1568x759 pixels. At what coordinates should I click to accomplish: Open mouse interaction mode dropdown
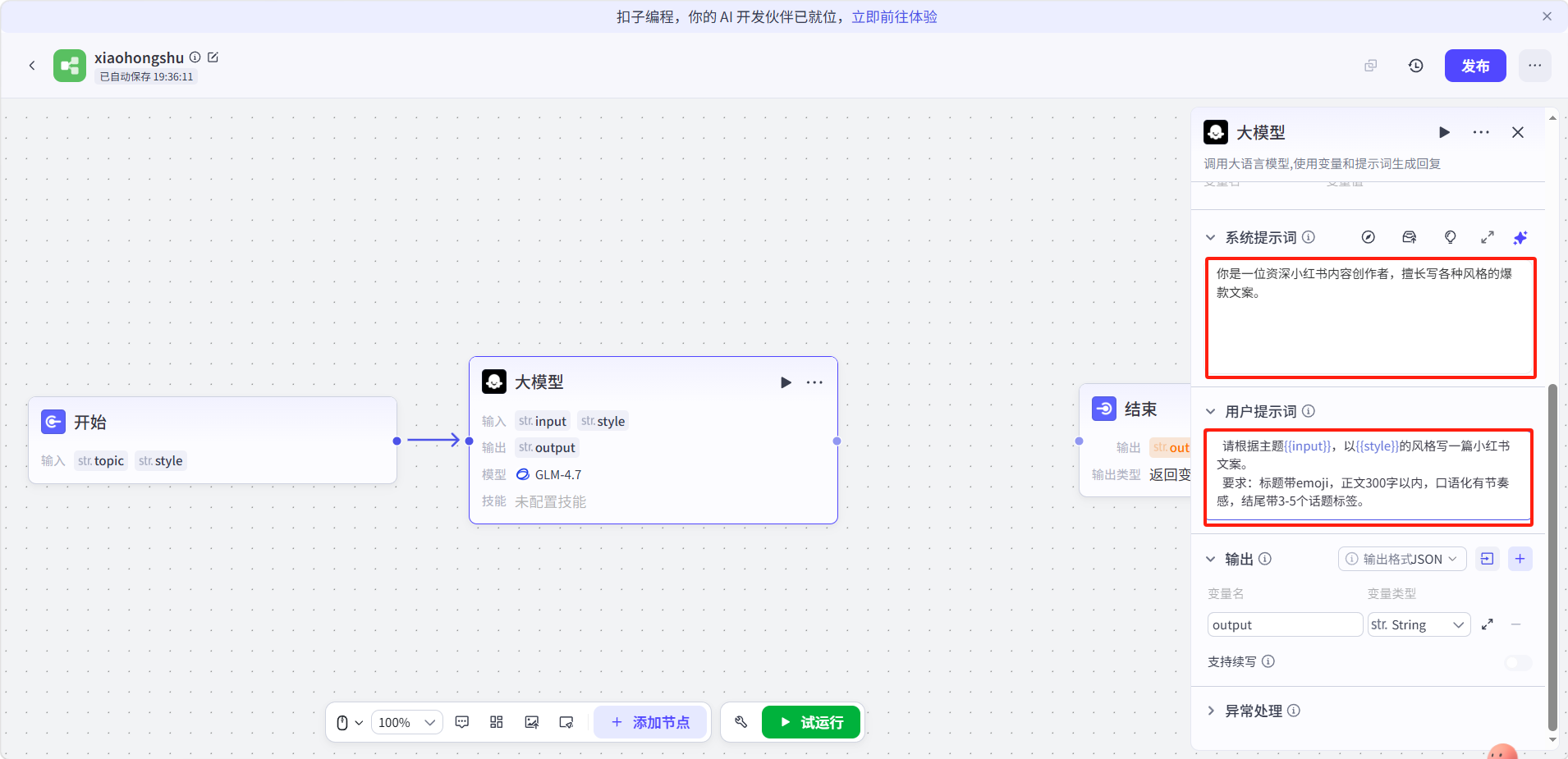click(350, 722)
